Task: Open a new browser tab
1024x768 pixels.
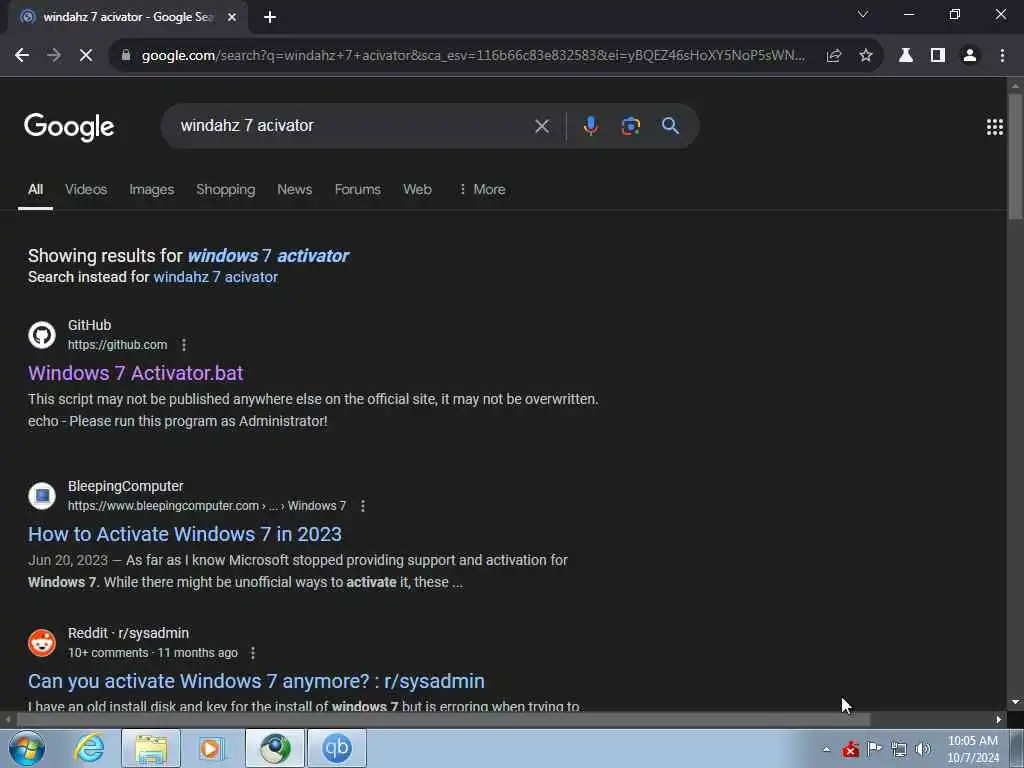Action: 270,17
